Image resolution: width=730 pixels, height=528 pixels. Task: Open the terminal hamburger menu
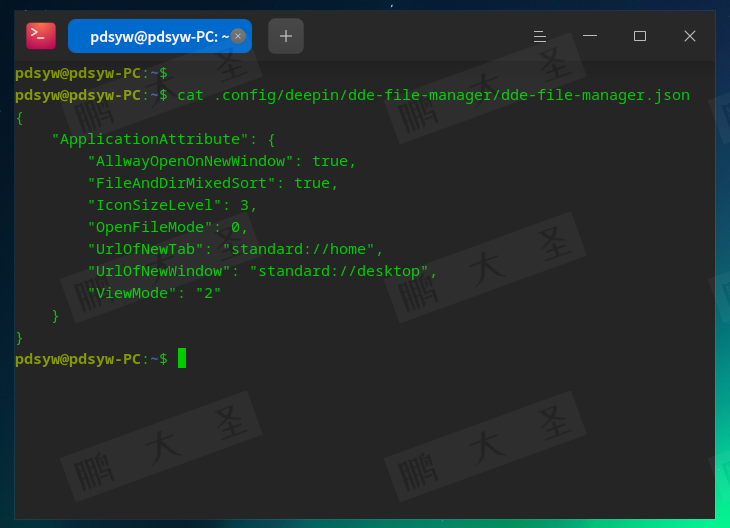click(540, 36)
